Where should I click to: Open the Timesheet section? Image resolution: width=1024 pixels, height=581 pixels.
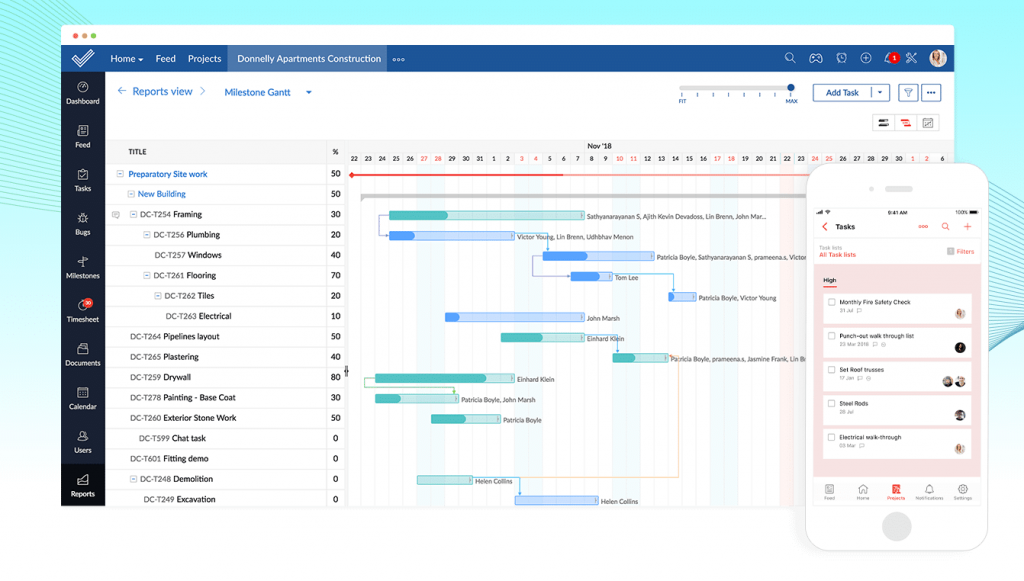pos(82,311)
